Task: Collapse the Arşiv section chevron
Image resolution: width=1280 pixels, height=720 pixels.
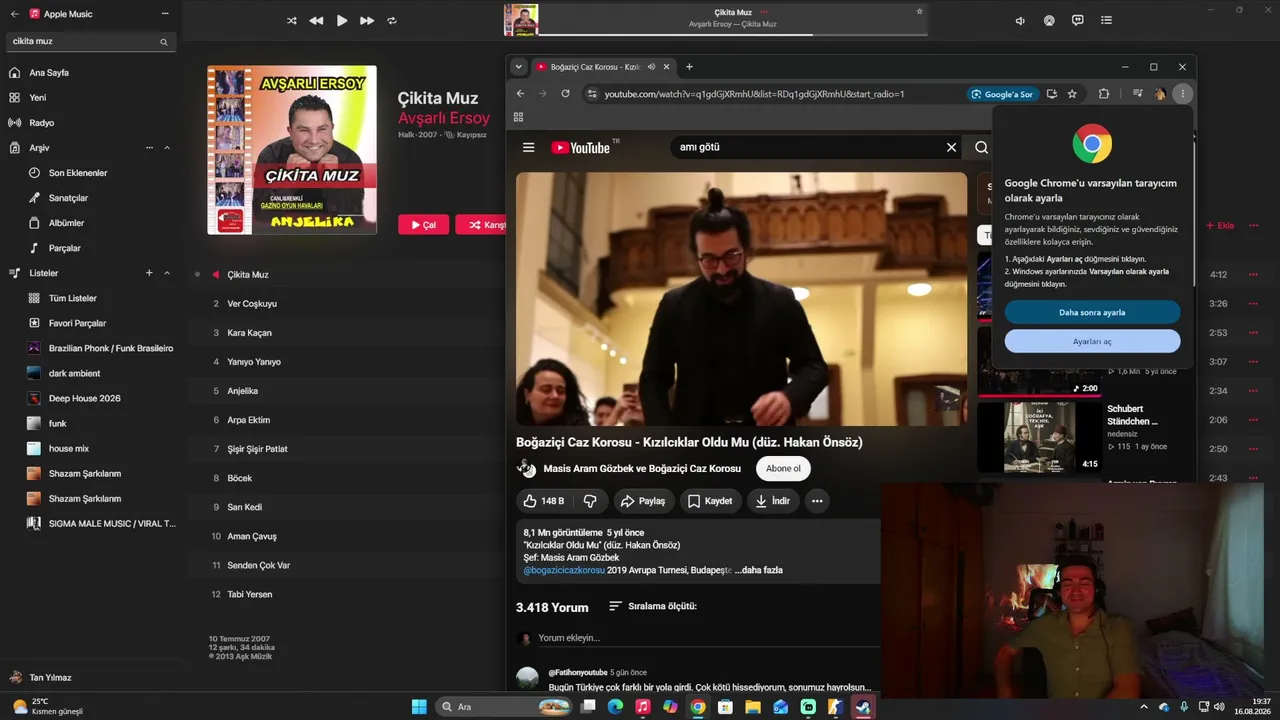Action: [167, 148]
